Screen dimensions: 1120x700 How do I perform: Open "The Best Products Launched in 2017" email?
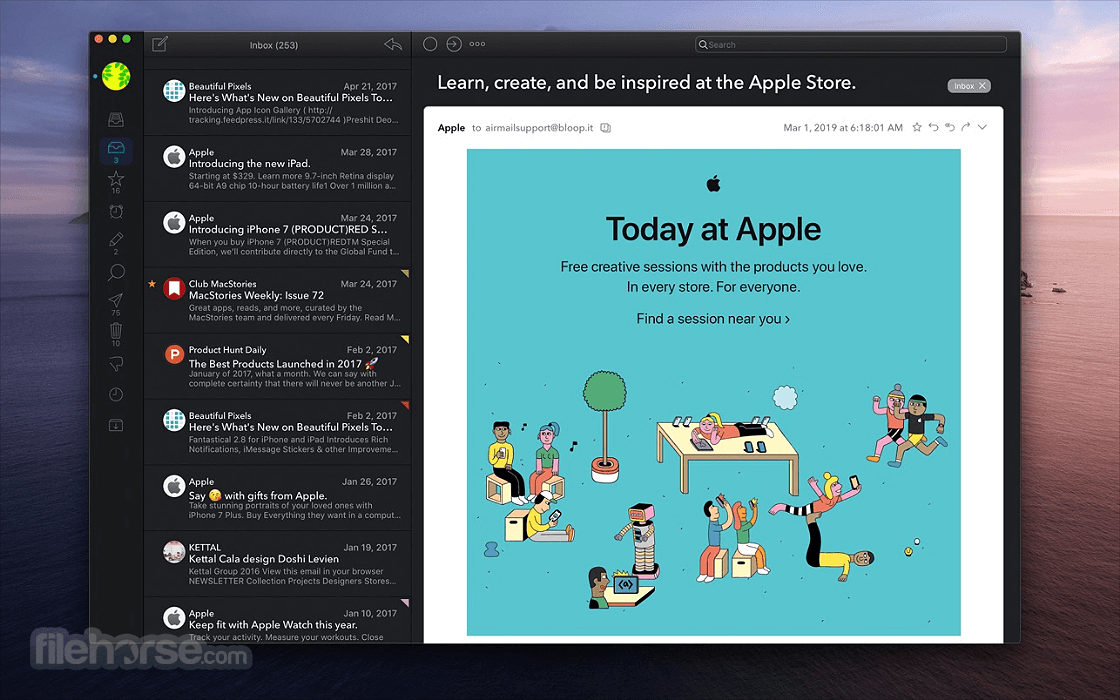point(278,366)
